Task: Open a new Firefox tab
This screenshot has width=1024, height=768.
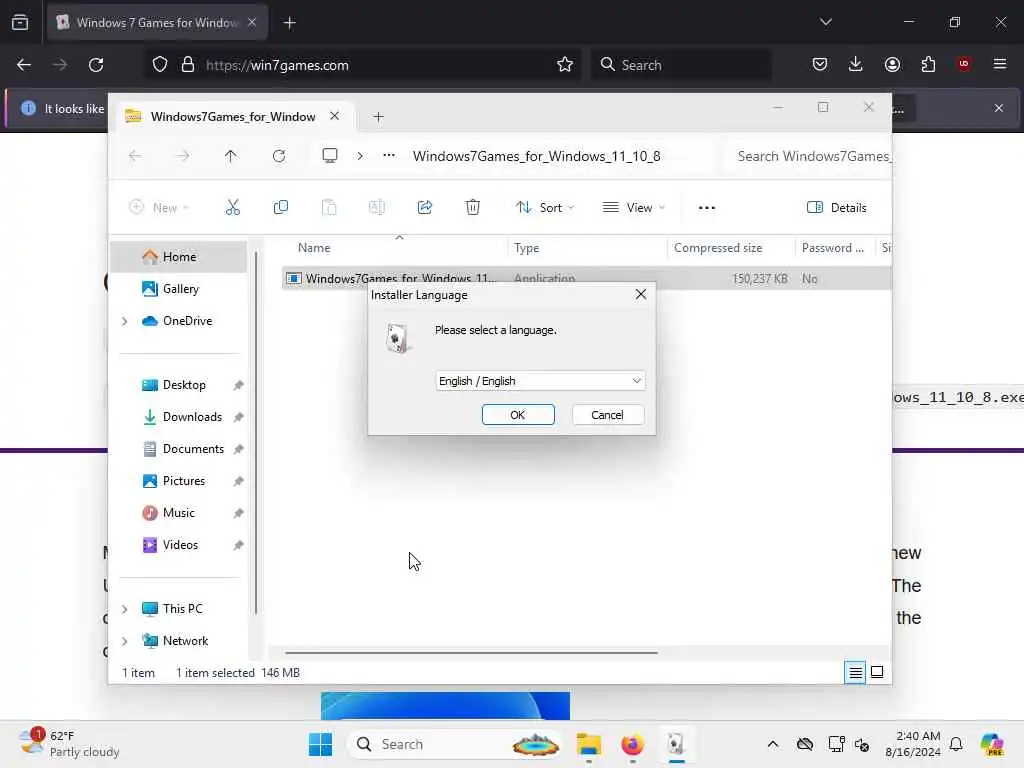Action: coord(290,23)
